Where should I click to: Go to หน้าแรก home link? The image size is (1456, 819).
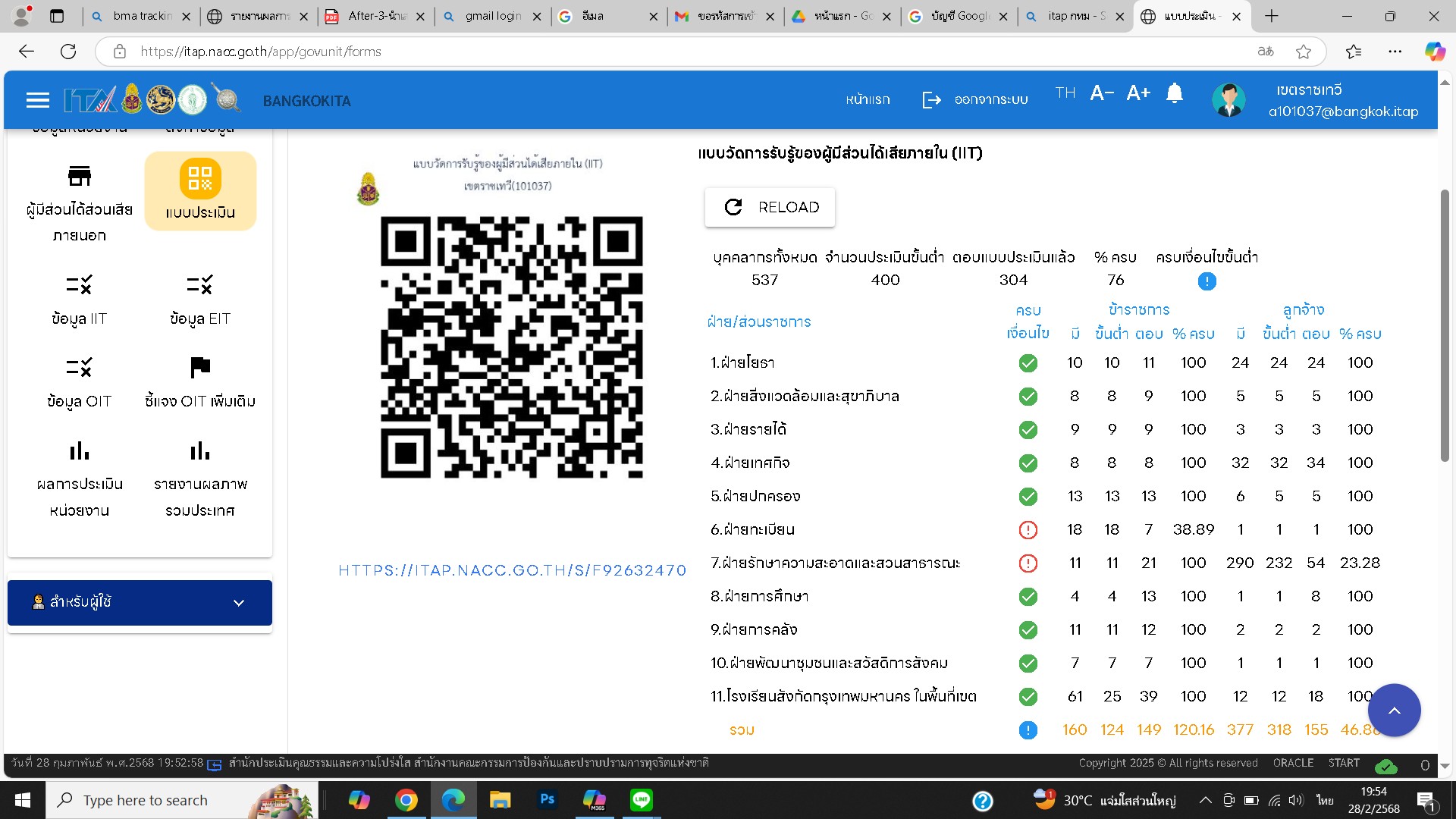(868, 99)
